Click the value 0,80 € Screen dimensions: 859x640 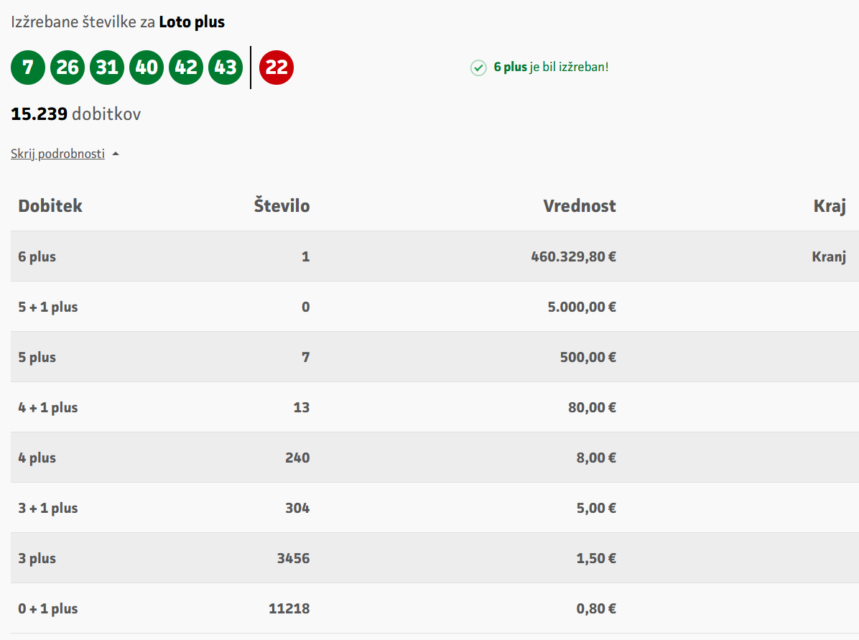click(x=596, y=609)
